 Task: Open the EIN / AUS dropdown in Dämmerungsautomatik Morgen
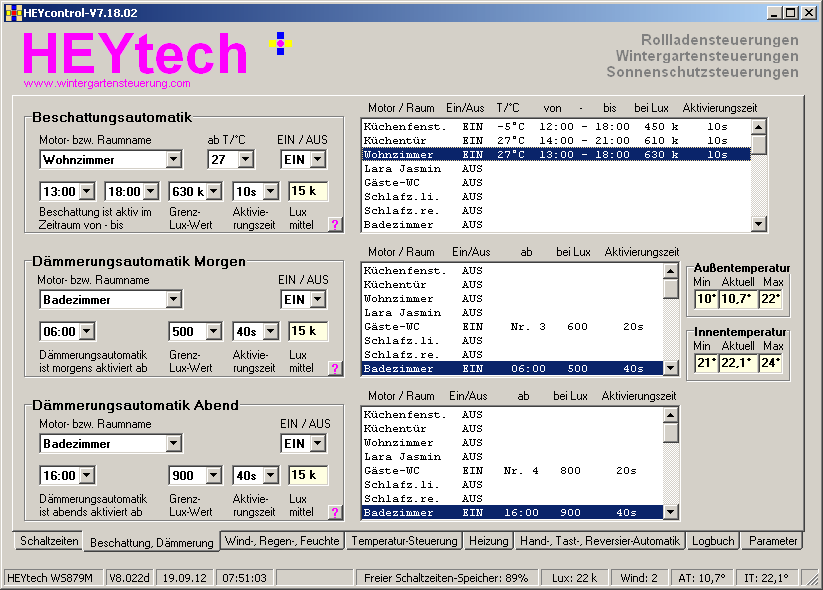point(318,300)
